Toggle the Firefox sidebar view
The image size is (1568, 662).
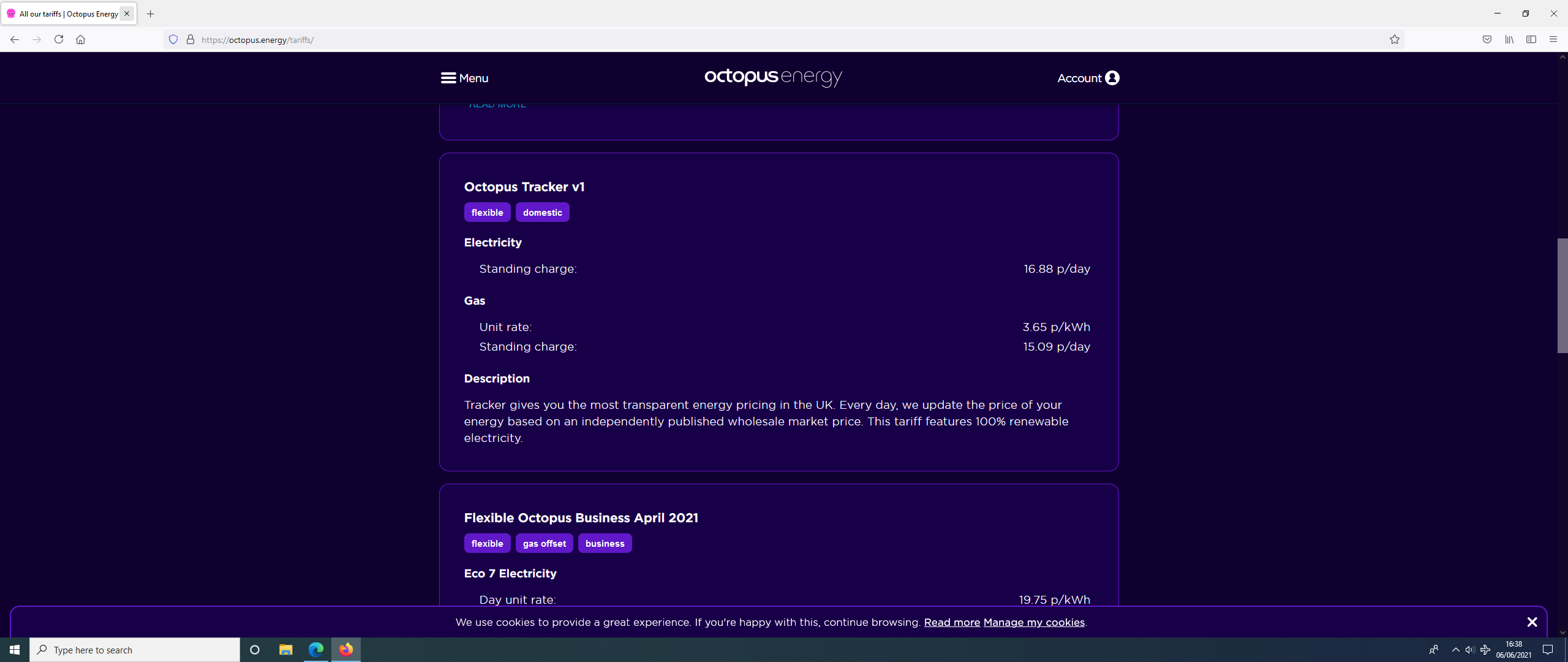1531,40
